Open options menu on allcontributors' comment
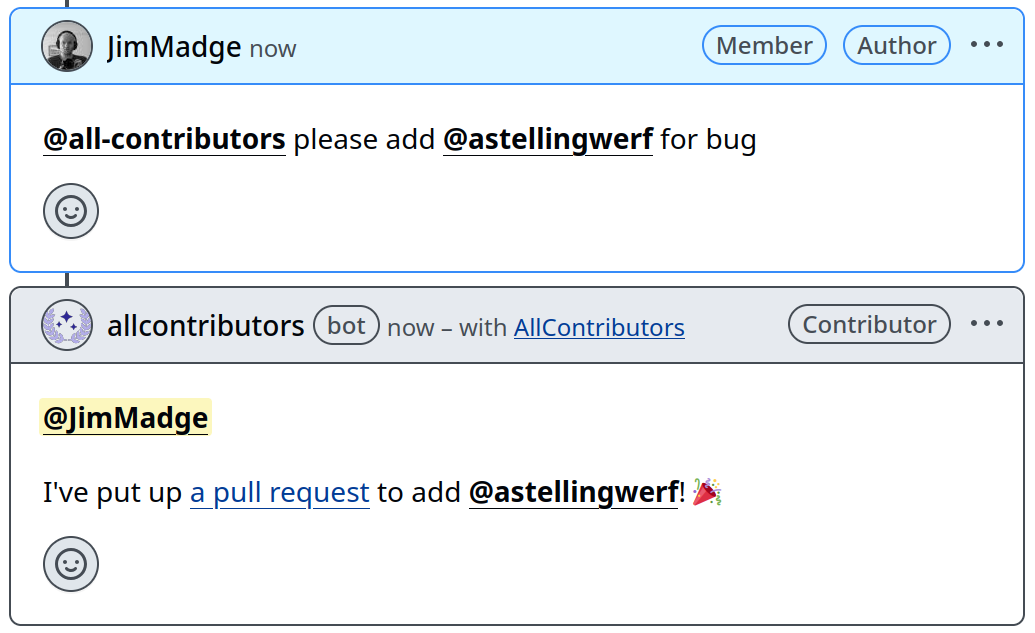Screen dimensions: 1035x633 pyautogui.click(x=986, y=324)
